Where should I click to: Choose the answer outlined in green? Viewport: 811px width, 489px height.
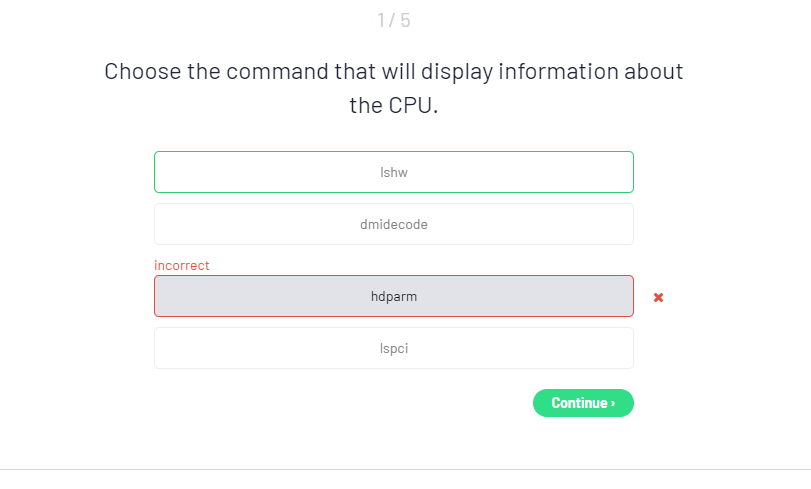coord(394,172)
